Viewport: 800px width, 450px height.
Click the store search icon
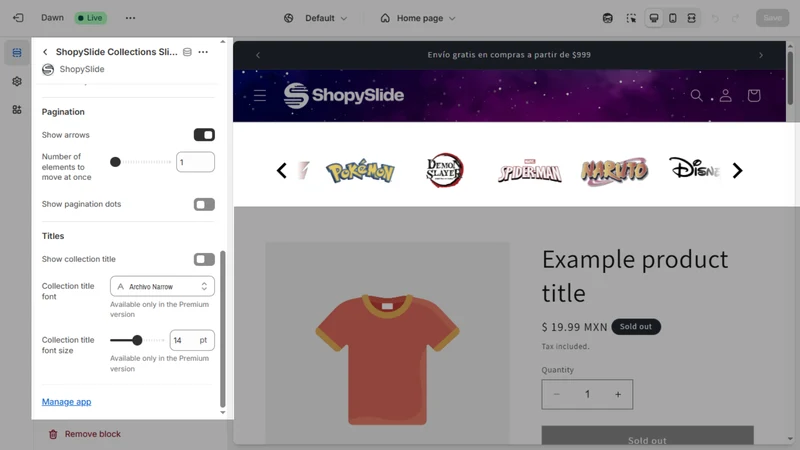696,95
